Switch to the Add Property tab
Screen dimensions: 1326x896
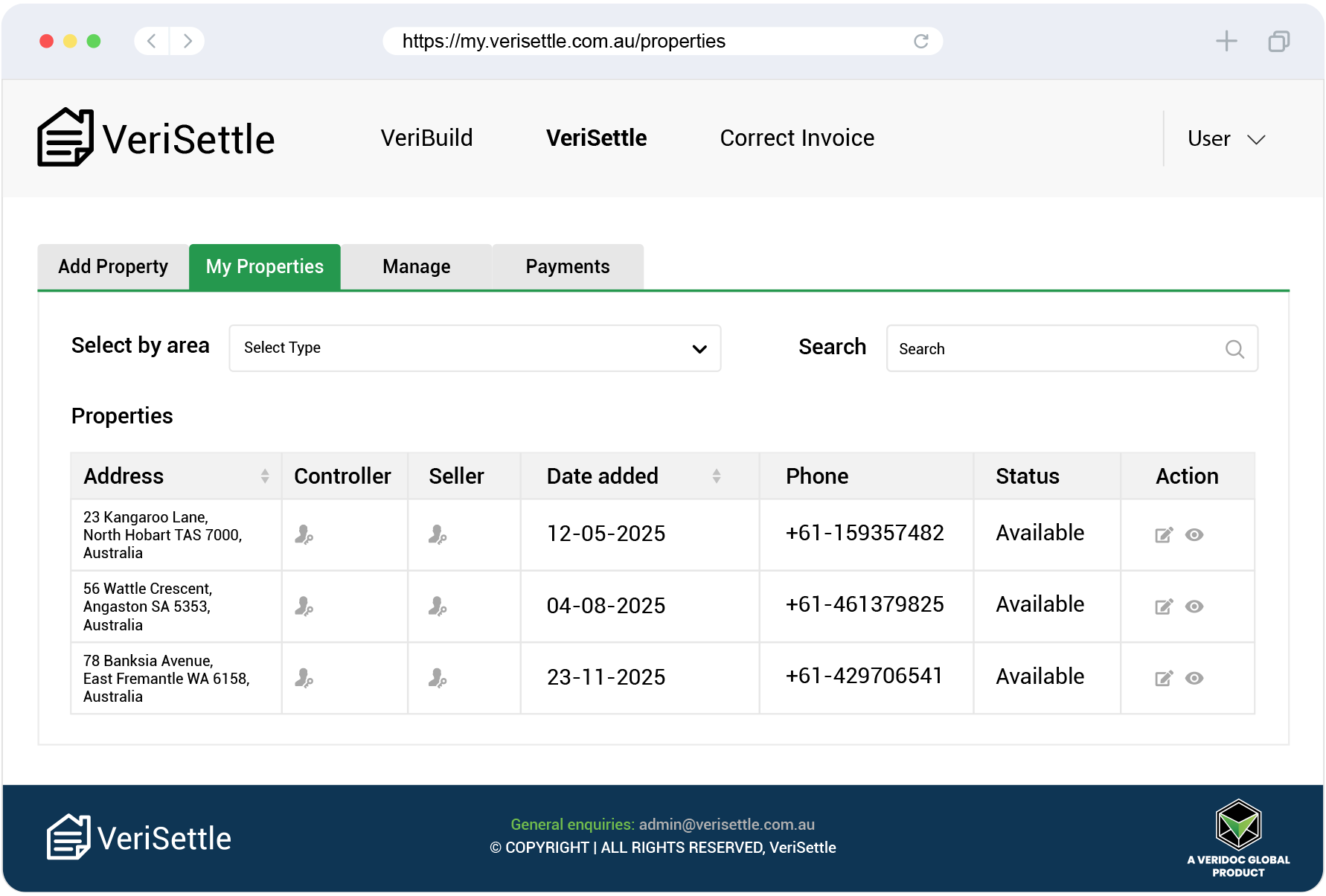tap(113, 267)
